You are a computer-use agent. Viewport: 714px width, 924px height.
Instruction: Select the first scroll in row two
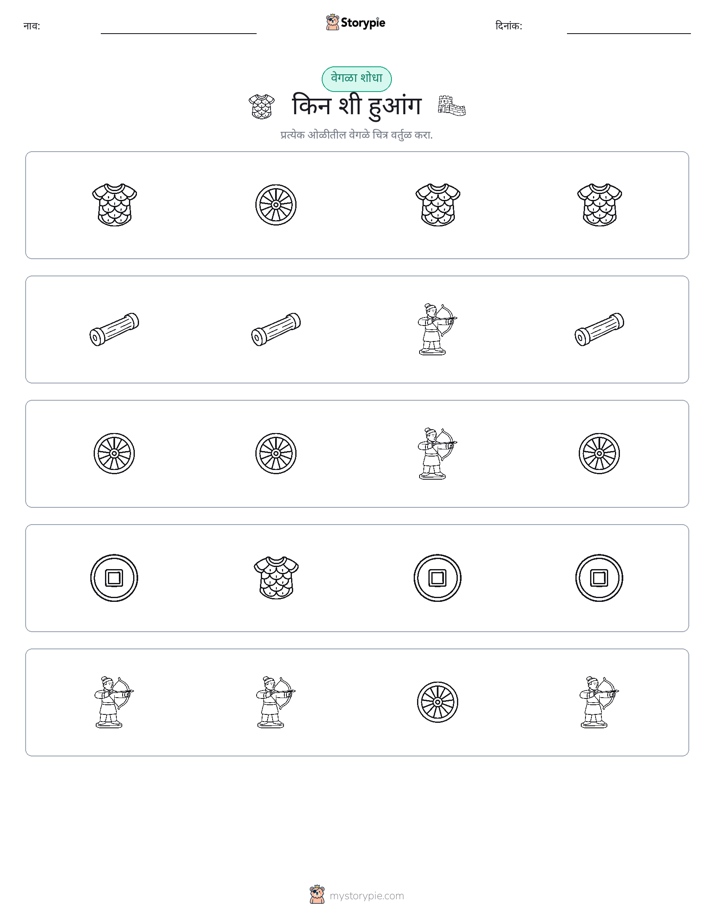click(x=114, y=329)
